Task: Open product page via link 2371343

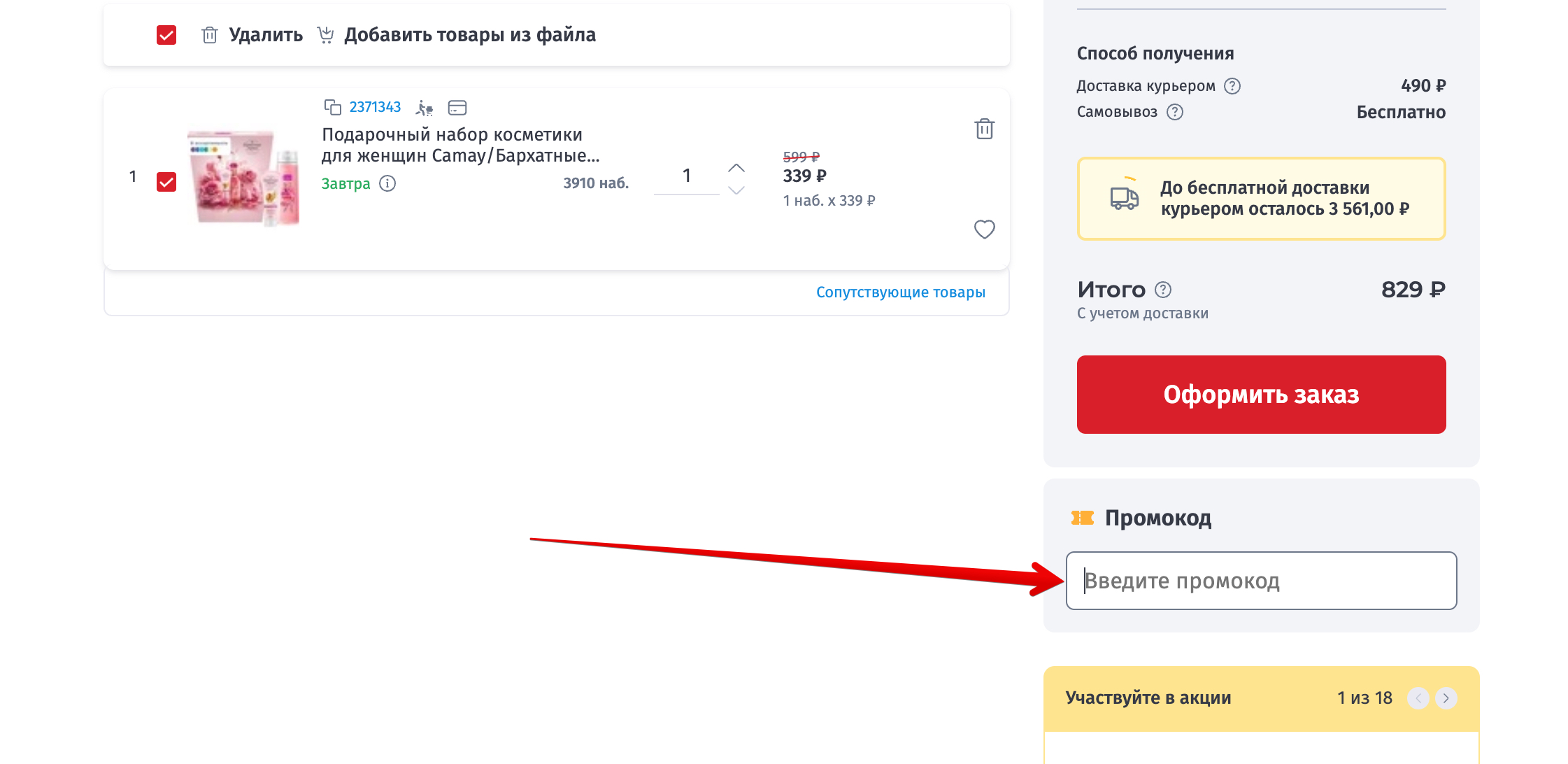Action: (374, 106)
